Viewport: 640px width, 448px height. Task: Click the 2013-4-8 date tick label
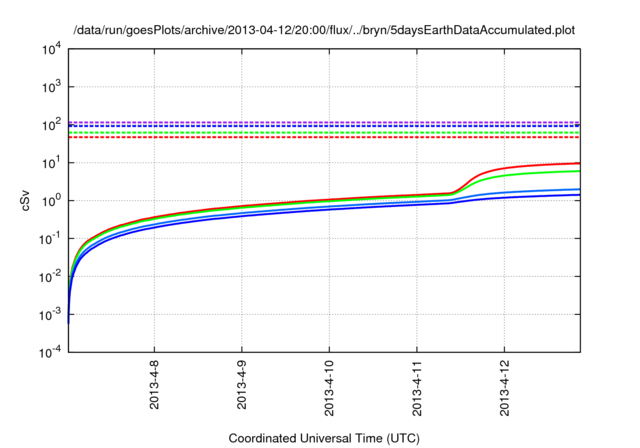click(x=154, y=384)
